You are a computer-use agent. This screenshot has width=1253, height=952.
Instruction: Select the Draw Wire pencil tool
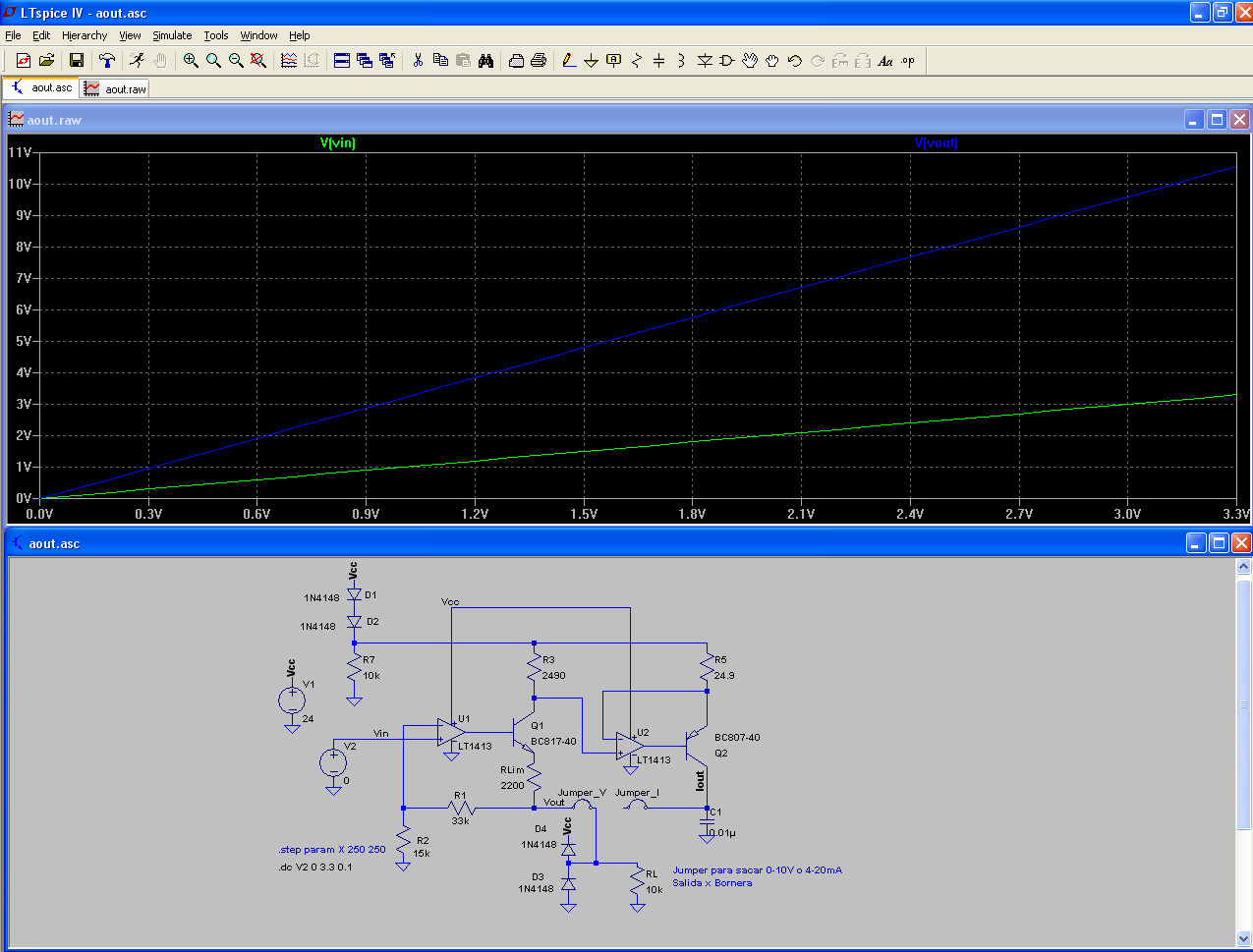click(x=568, y=61)
